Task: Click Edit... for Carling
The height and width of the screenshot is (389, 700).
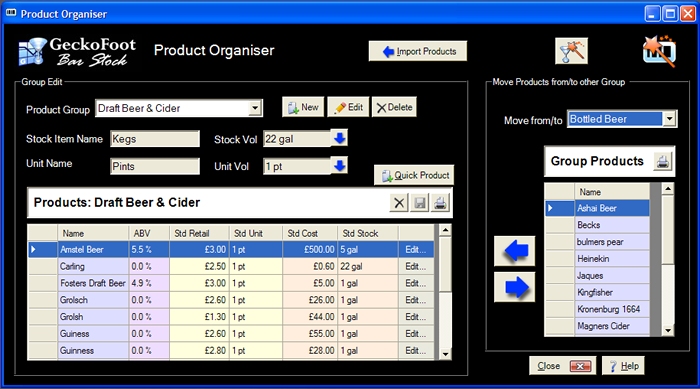Action: click(x=416, y=267)
